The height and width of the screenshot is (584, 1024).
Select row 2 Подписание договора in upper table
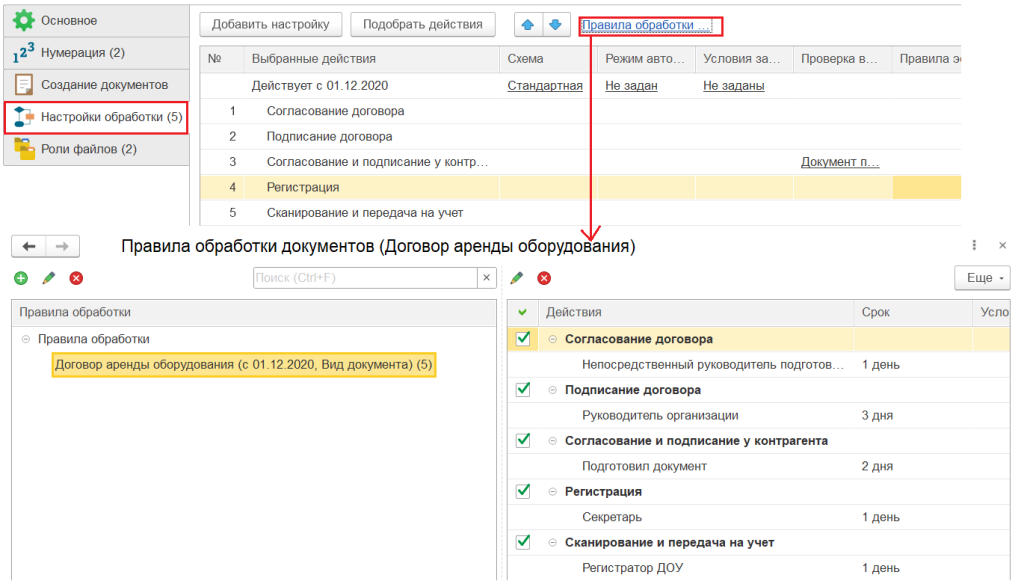click(580, 137)
